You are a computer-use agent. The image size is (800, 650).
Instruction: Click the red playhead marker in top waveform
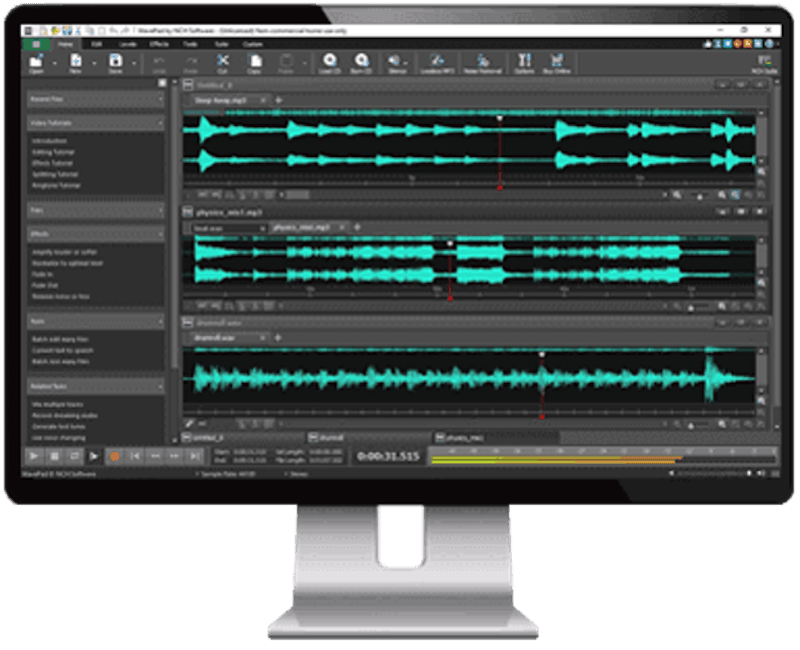499,188
